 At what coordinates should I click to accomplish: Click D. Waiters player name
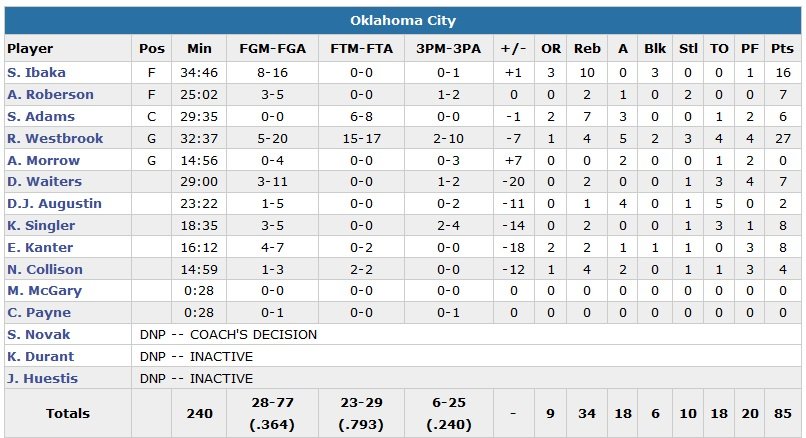(41, 182)
